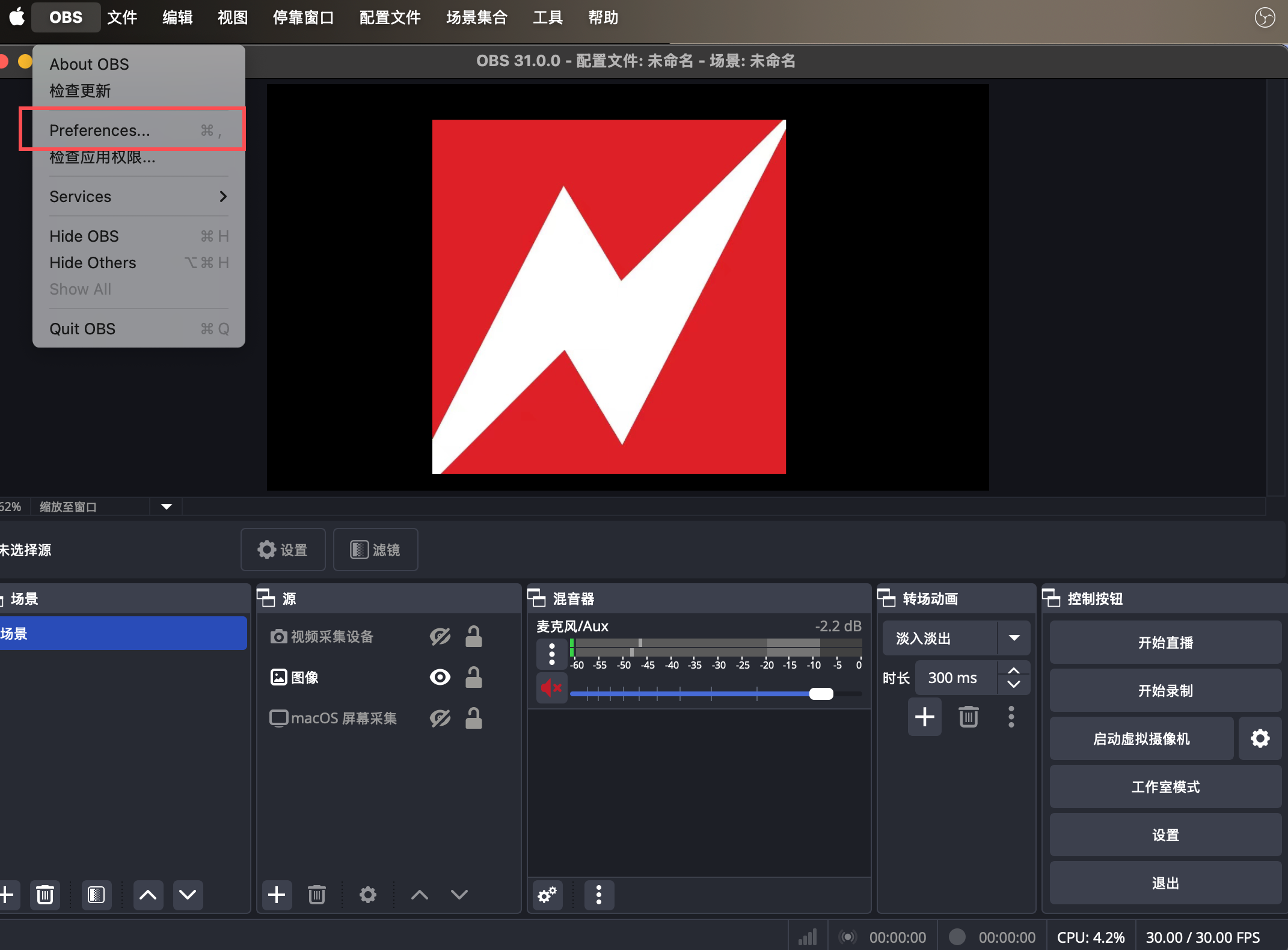Open scene filters icon in Scenes dock
The image size is (1288, 950).
point(96,895)
